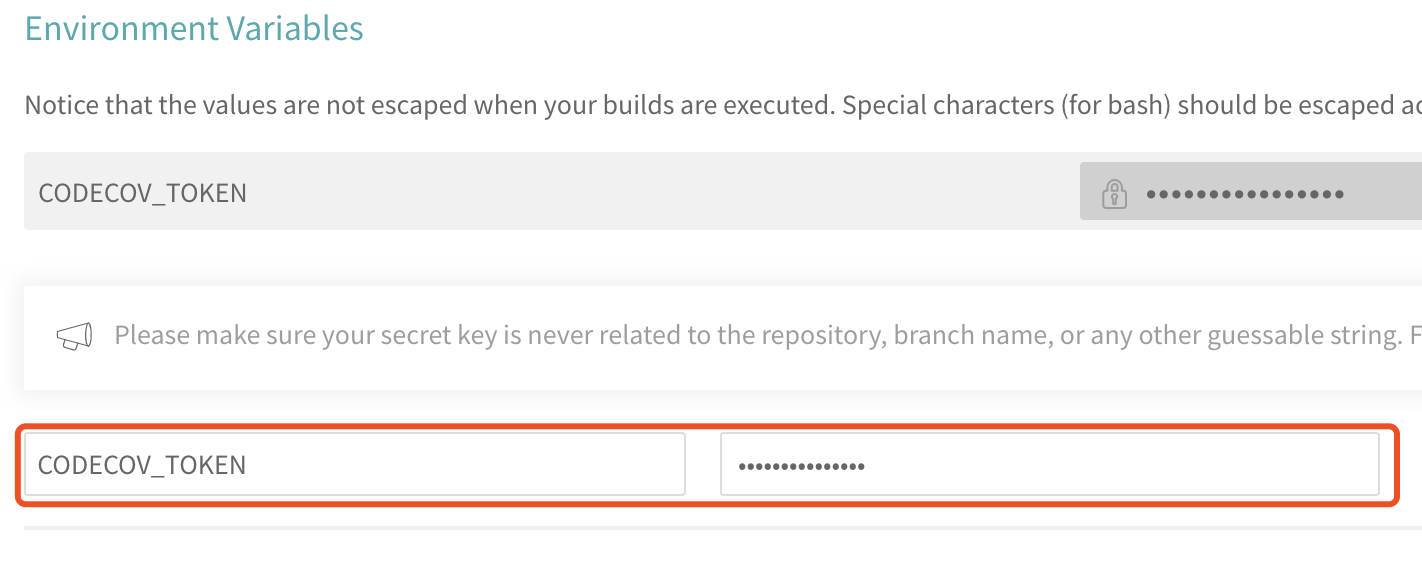Screen dimensions: 1422x574
Task: Click the masked value input field
Action: [1050, 464]
